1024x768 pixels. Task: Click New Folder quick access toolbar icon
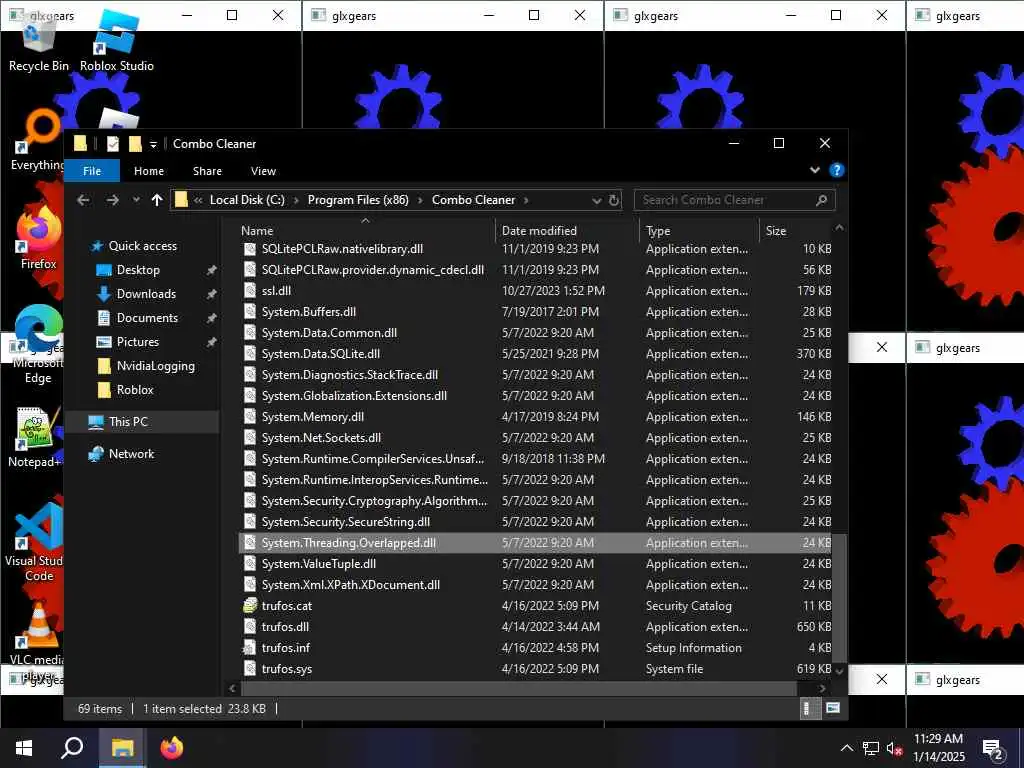135,144
